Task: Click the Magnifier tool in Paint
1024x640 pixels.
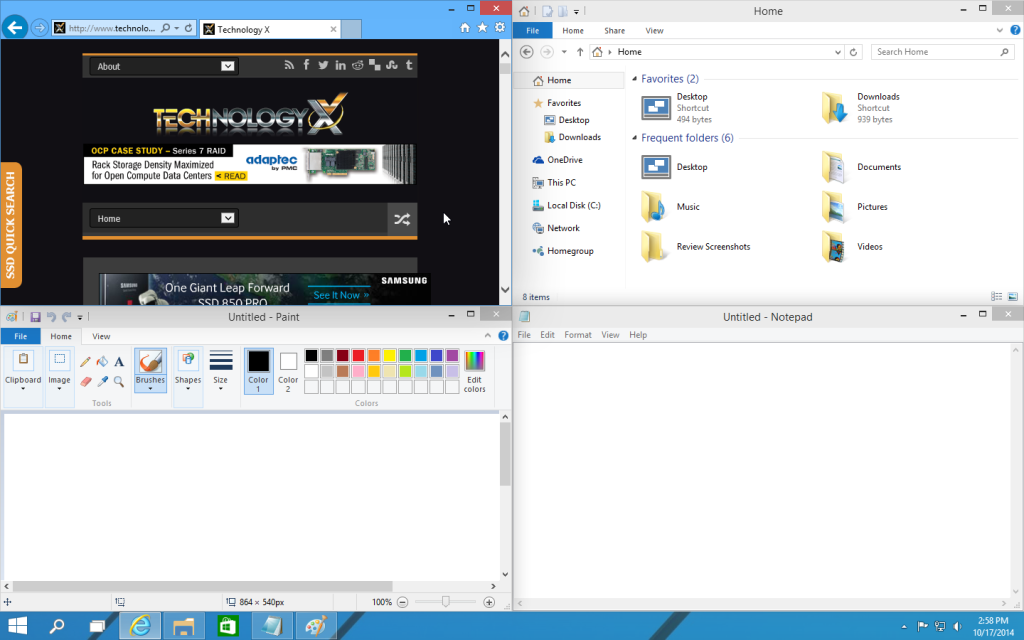Action: point(119,381)
